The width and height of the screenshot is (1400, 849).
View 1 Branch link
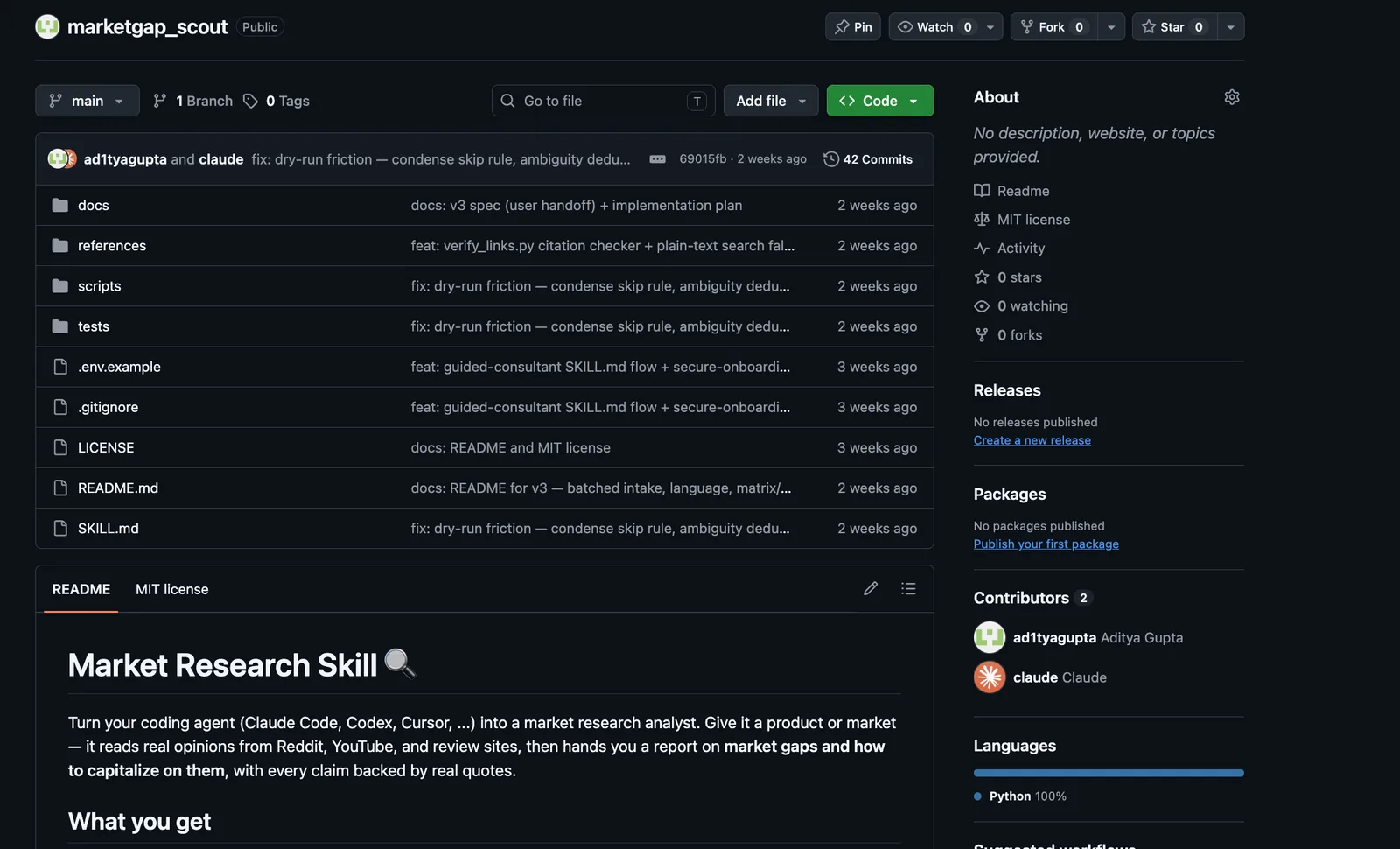tap(193, 101)
